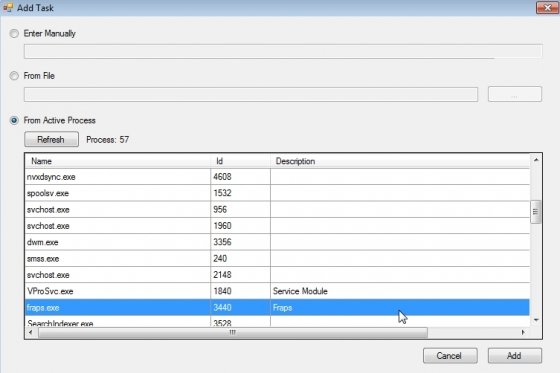The image size is (560, 373).
Task: Select the smss.exe row
Action: point(277,259)
